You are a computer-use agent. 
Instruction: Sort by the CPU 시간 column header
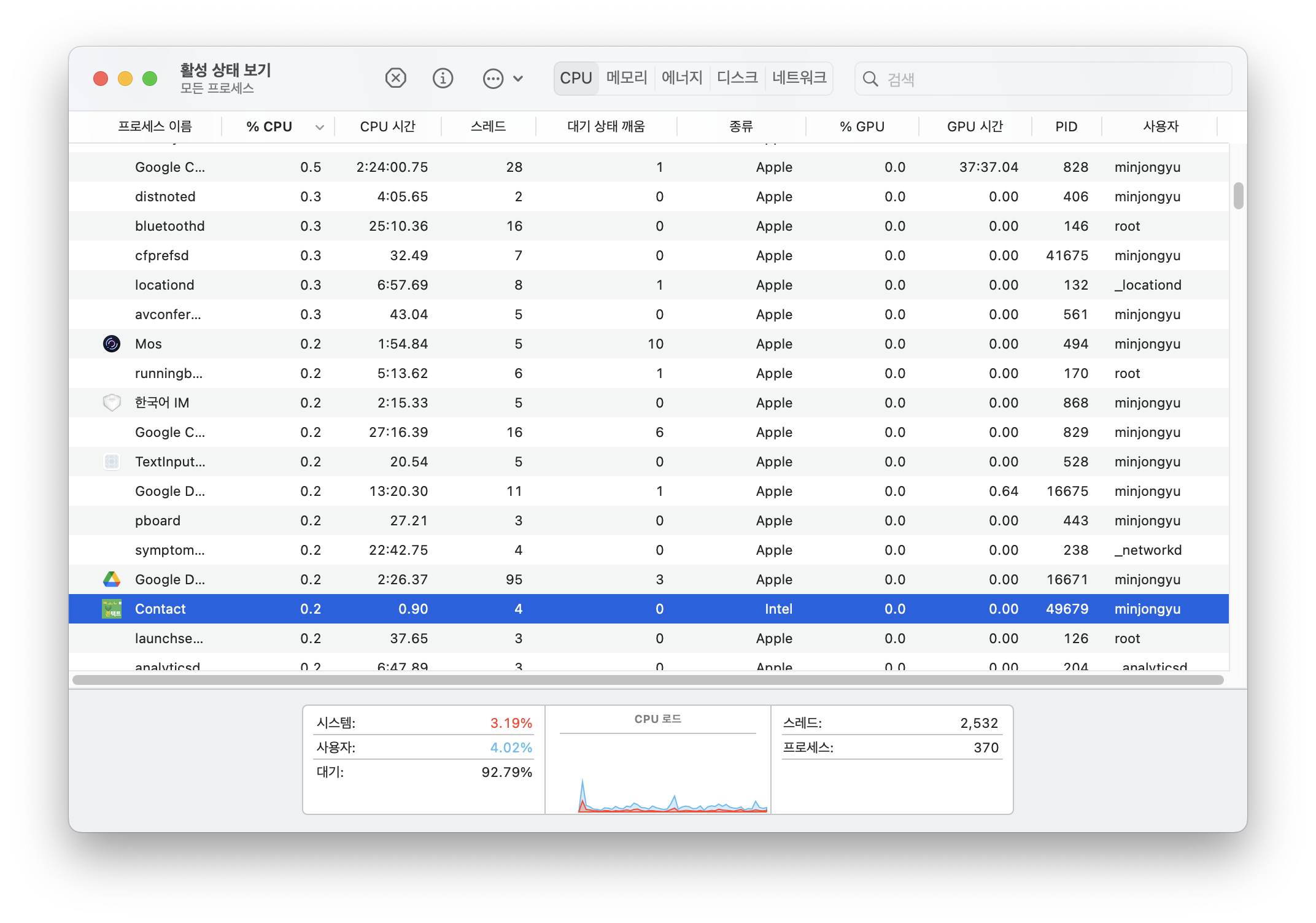[x=387, y=126]
